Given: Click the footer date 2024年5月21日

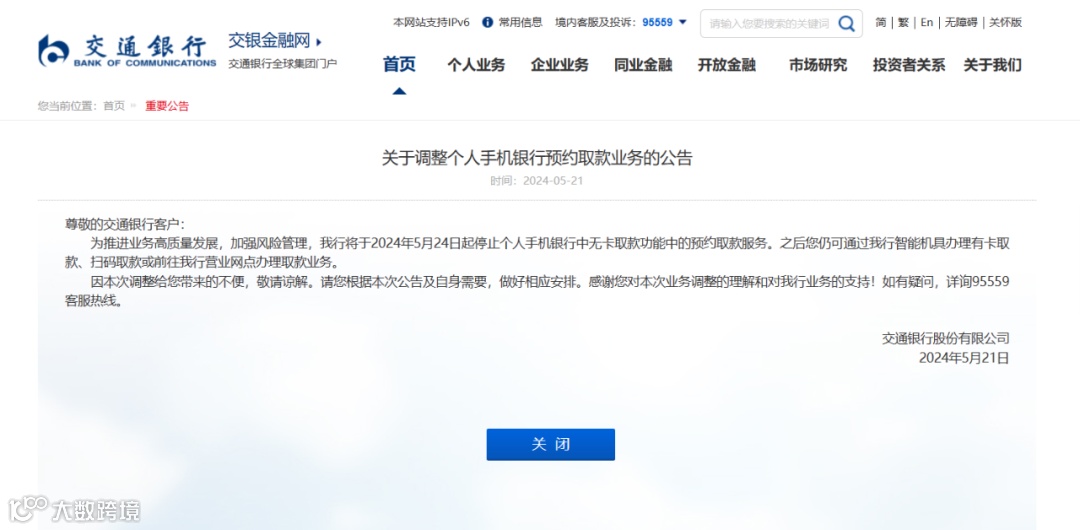Looking at the screenshot, I should (x=964, y=358).
